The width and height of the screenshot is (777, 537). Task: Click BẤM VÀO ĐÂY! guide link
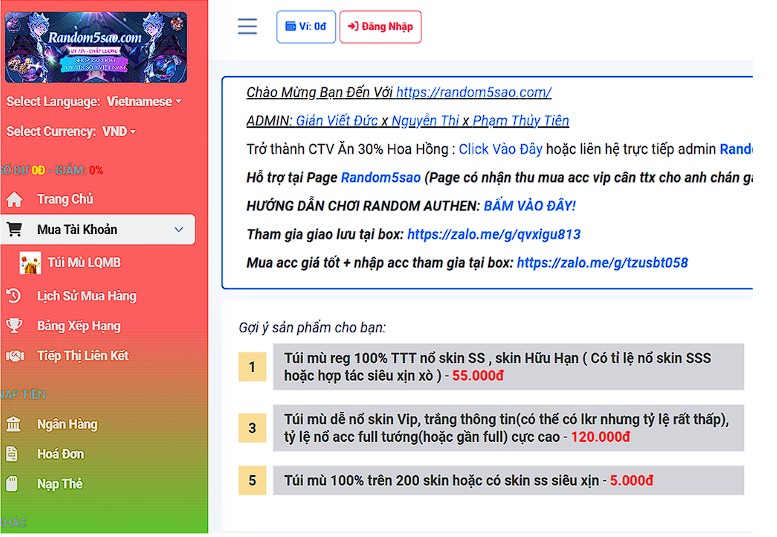[x=530, y=206]
